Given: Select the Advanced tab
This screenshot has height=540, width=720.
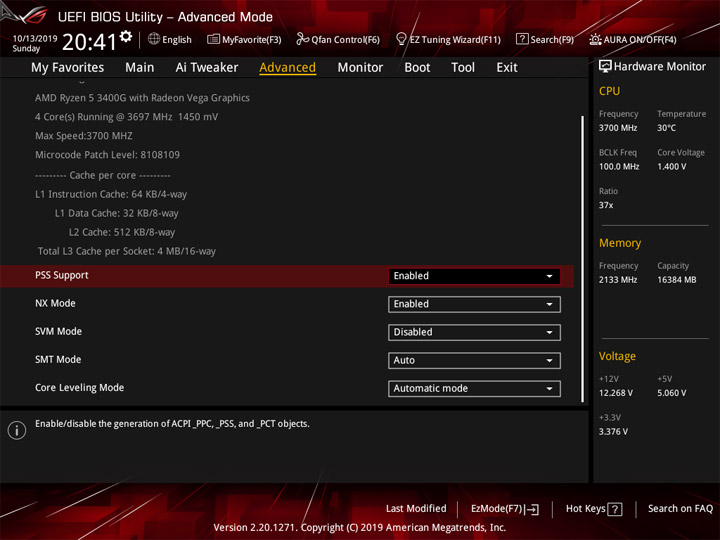Looking at the screenshot, I should click(x=287, y=68).
